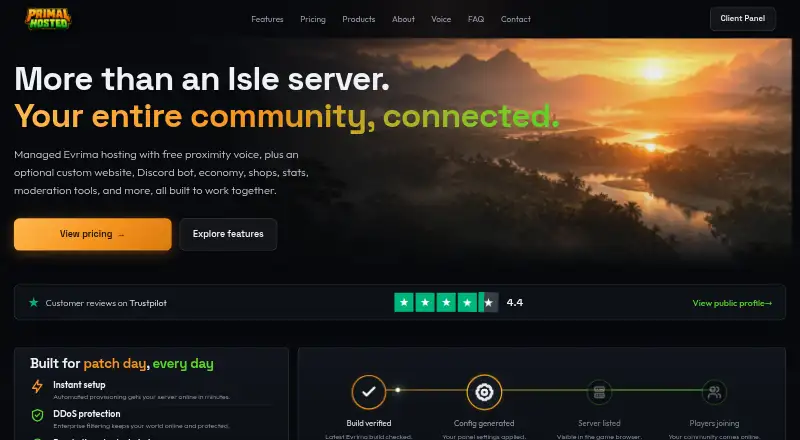Click the Server listed label
This screenshot has width=800, height=440.
point(599,423)
